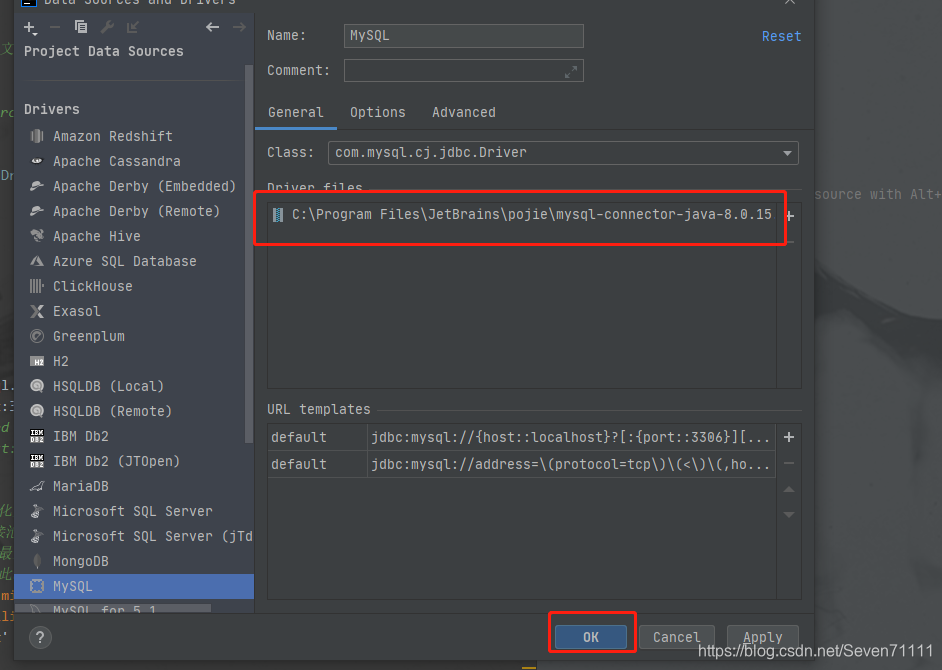Select HSQLDB (Remote) driver
942x670 pixels.
tap(134, 411)
